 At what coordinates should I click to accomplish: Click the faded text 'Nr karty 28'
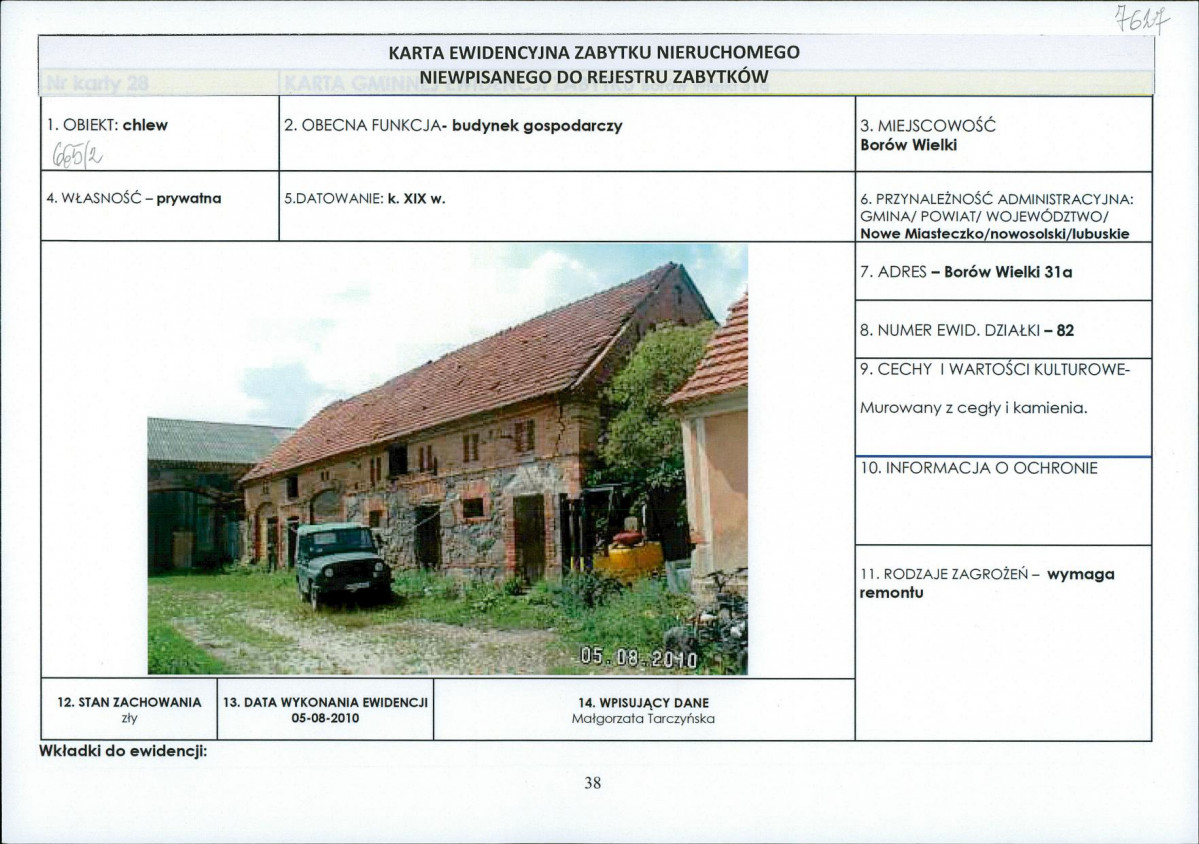[96, 84]
